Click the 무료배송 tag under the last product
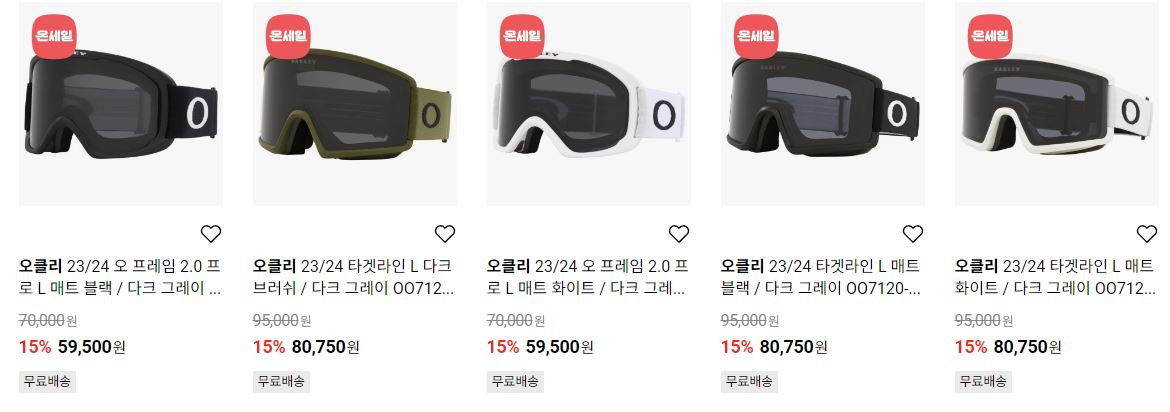 [x=983, y=381]
